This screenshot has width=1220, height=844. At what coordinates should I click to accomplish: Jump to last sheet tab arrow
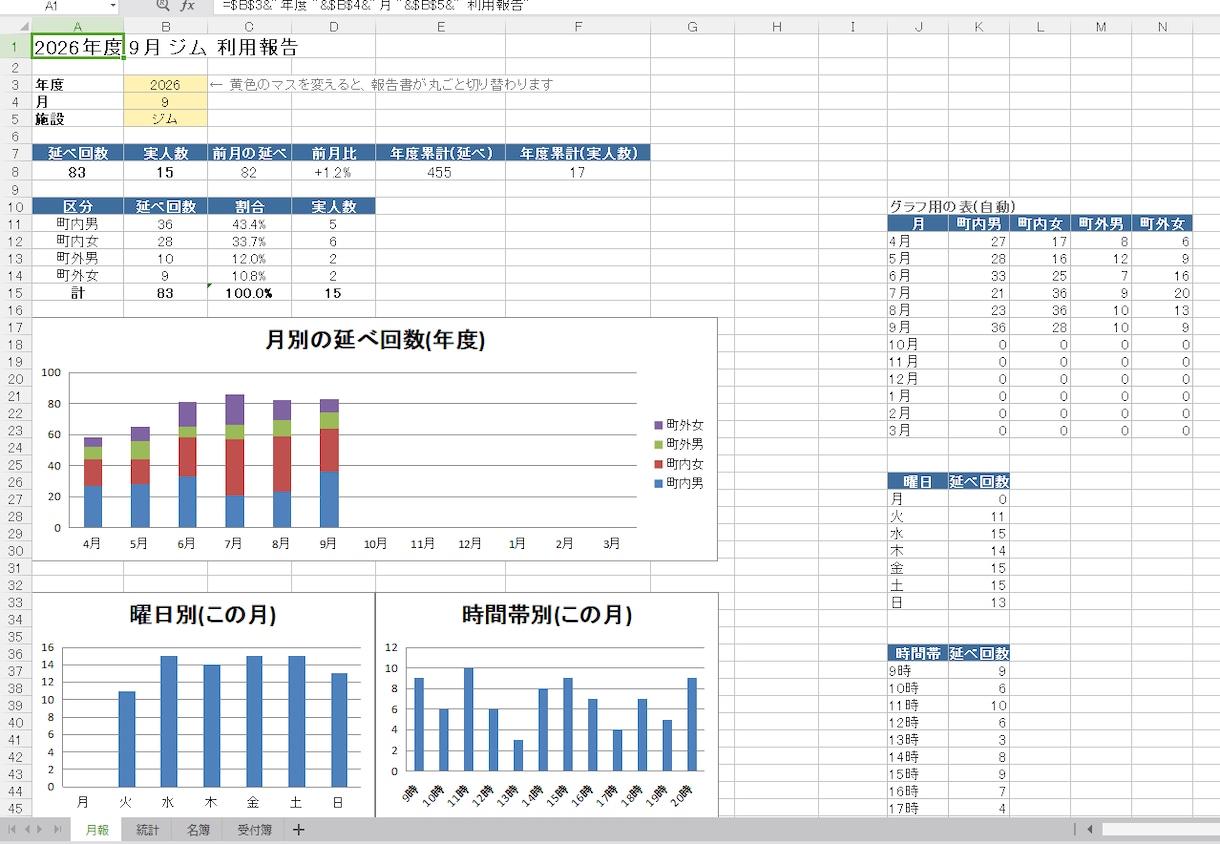pos(57,830)
